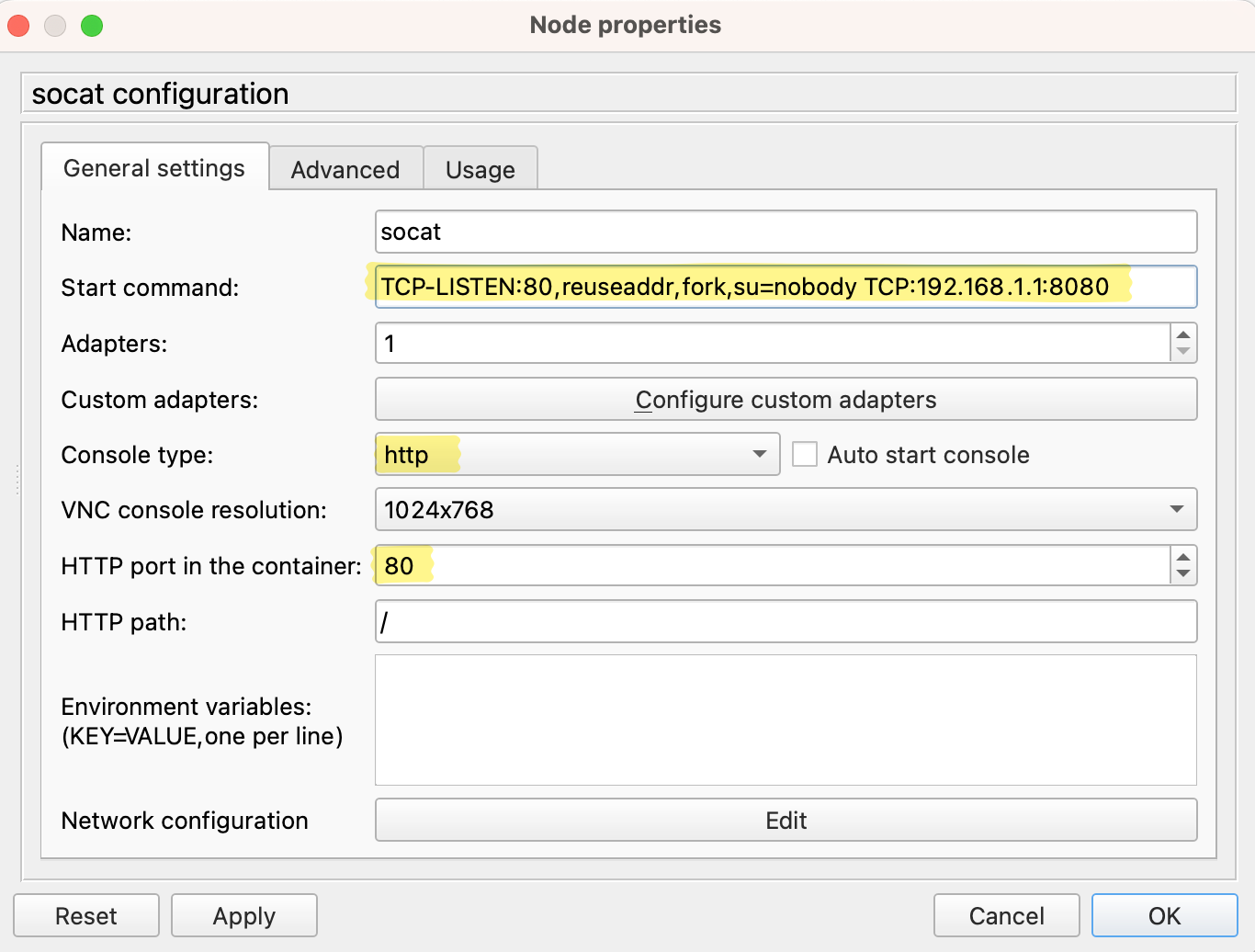This screenshot has height=952, width=1255.
Task: Click the HTTP path field
Action: click(x=786, y=621)
